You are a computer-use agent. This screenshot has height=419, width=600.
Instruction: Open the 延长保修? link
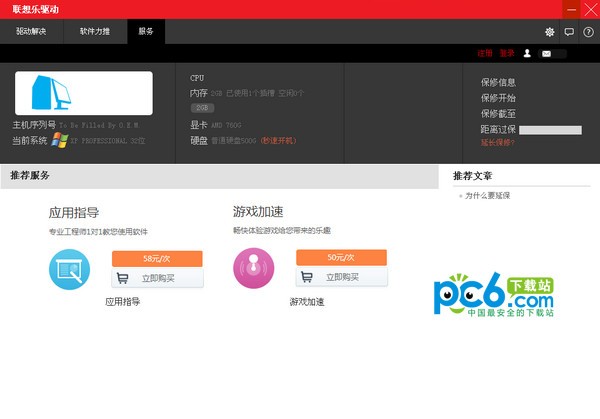[497, 142]
